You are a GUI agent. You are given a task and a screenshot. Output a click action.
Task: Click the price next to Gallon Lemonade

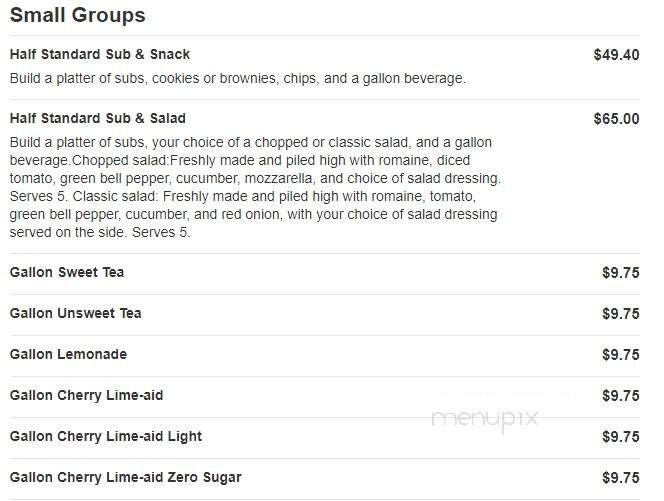[620, 355]
